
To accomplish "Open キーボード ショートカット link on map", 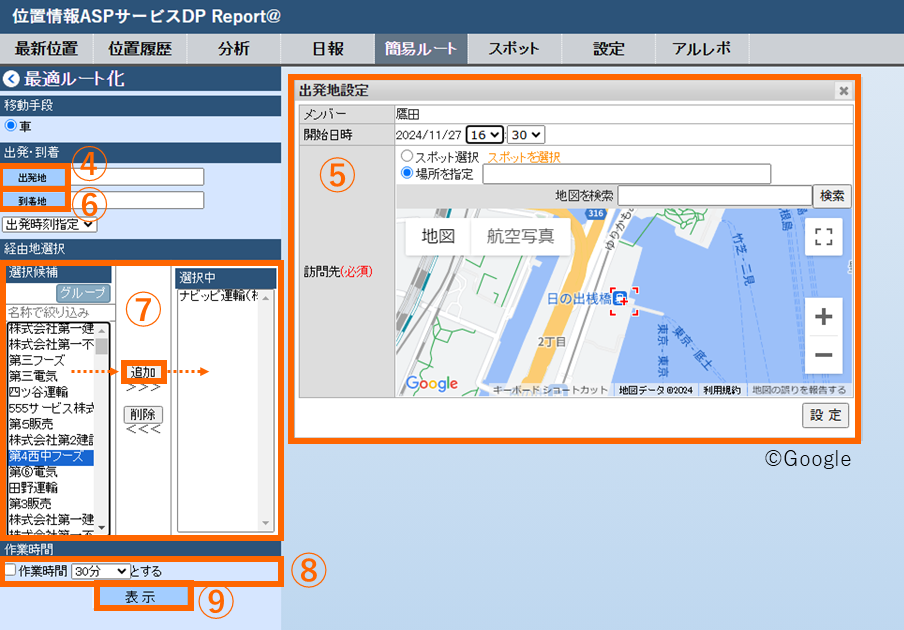I will tap(549, 390).
